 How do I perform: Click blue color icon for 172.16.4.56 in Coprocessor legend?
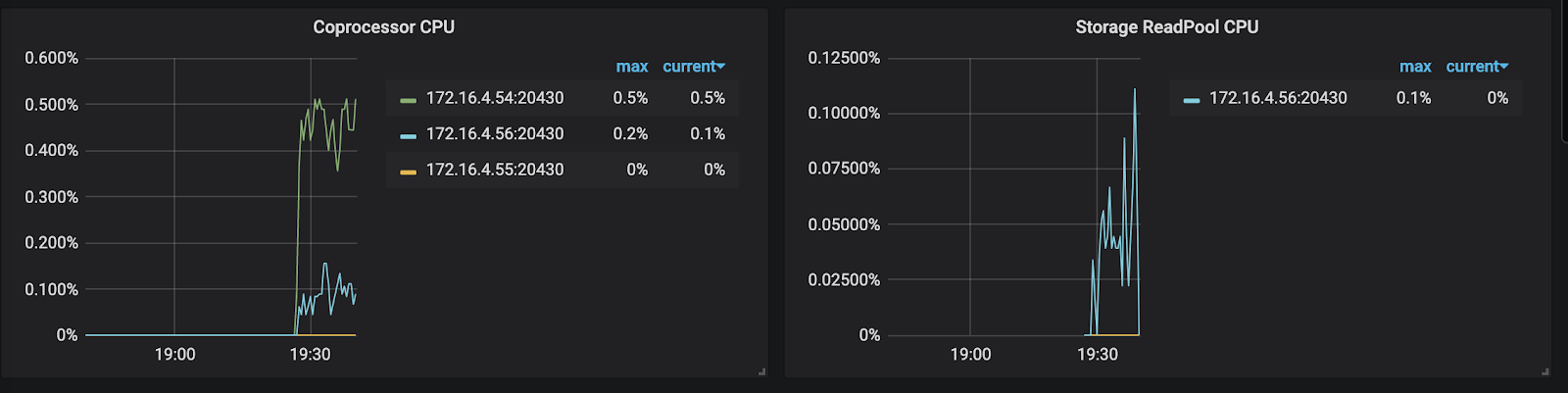[x=409, y=135]
